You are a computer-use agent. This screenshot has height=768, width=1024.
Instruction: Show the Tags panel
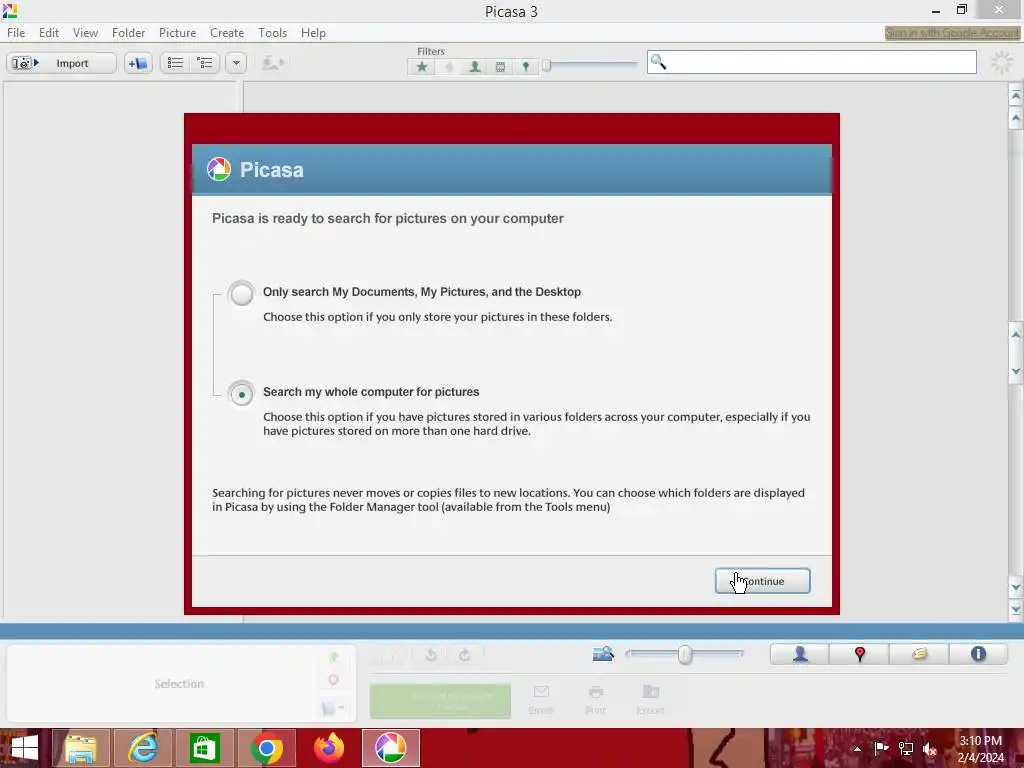click(919, 654)
